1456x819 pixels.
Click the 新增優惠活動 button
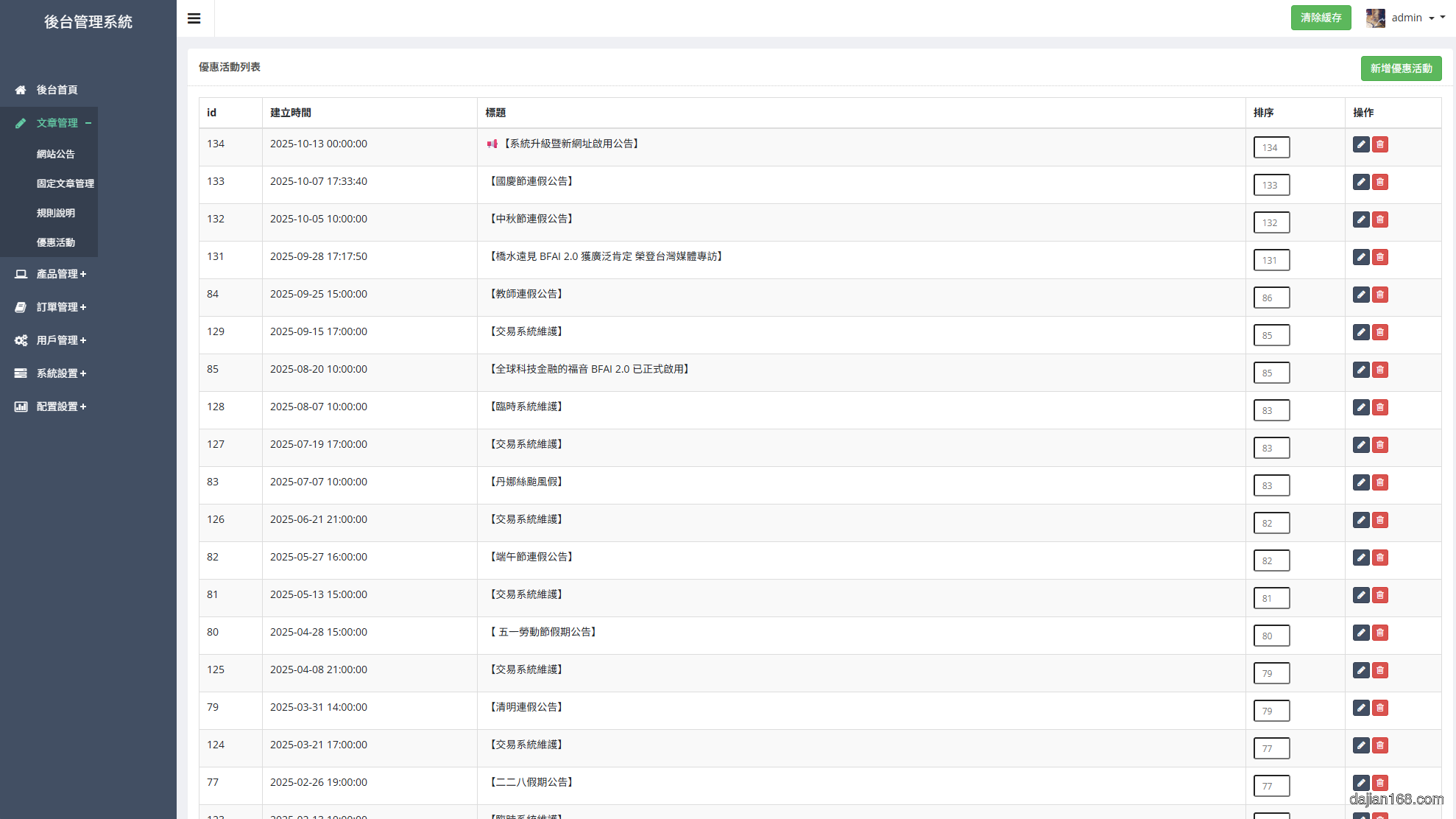pos(1401,68)
